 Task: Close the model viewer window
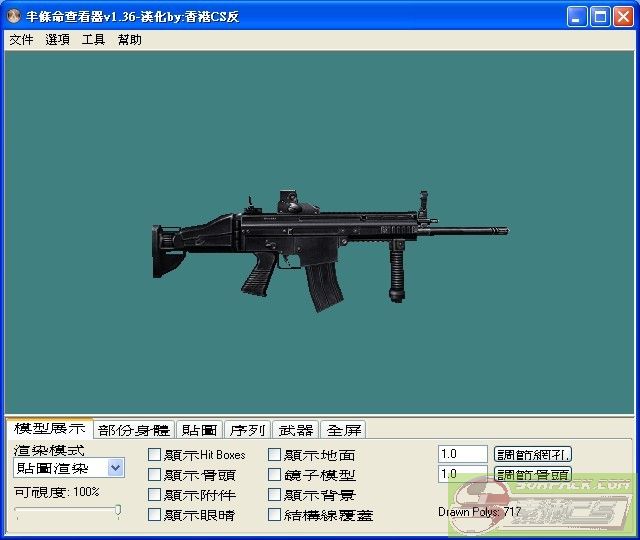pyautogui.click(x=624, y=17)
